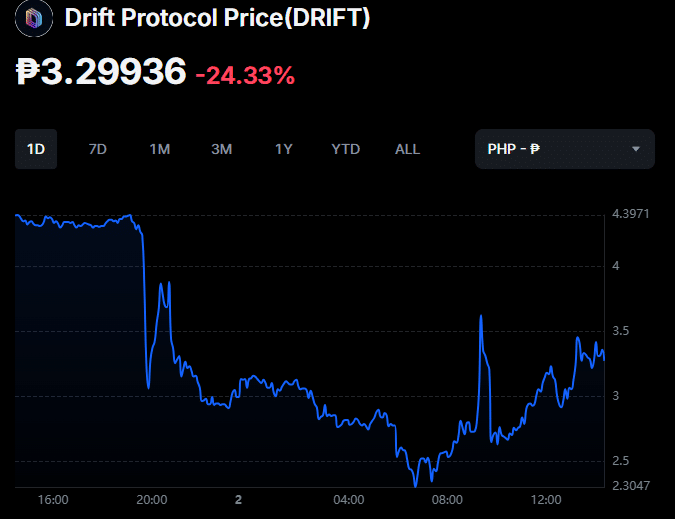Click the 12:00 time axis label

pos(546,500)
